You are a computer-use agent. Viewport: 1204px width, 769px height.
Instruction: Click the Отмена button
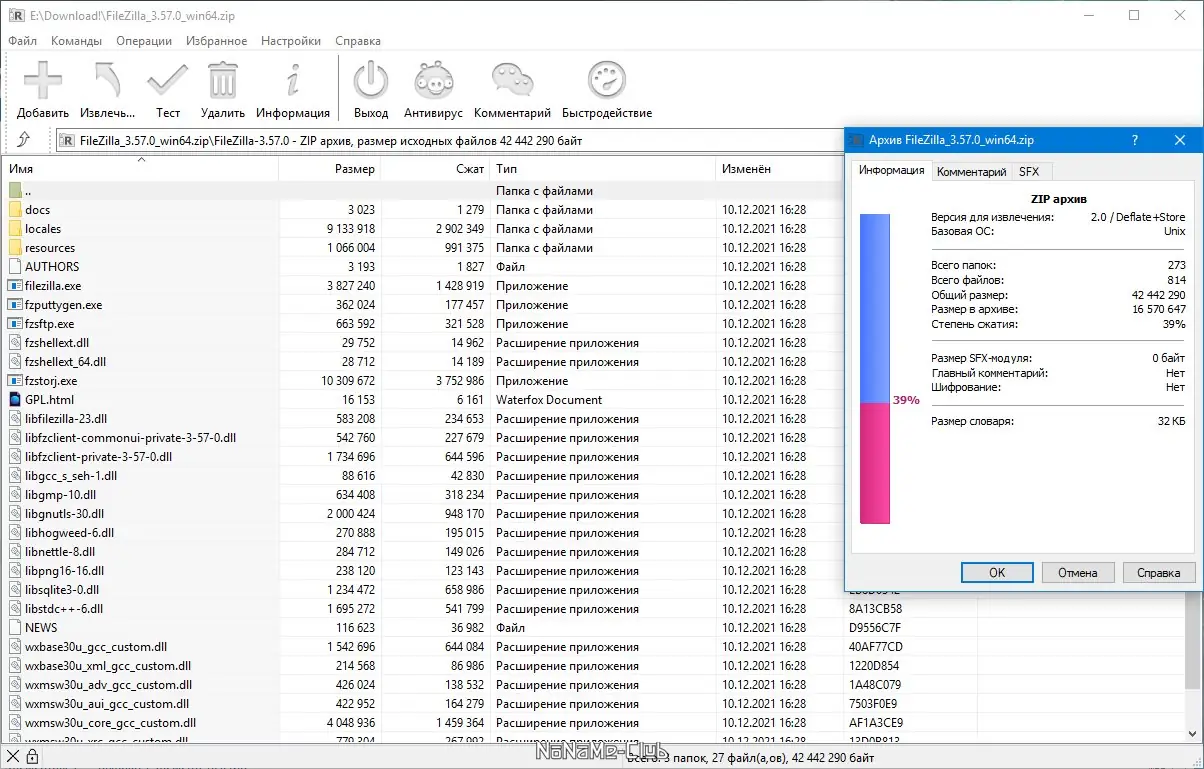(x=1077, y=573)
